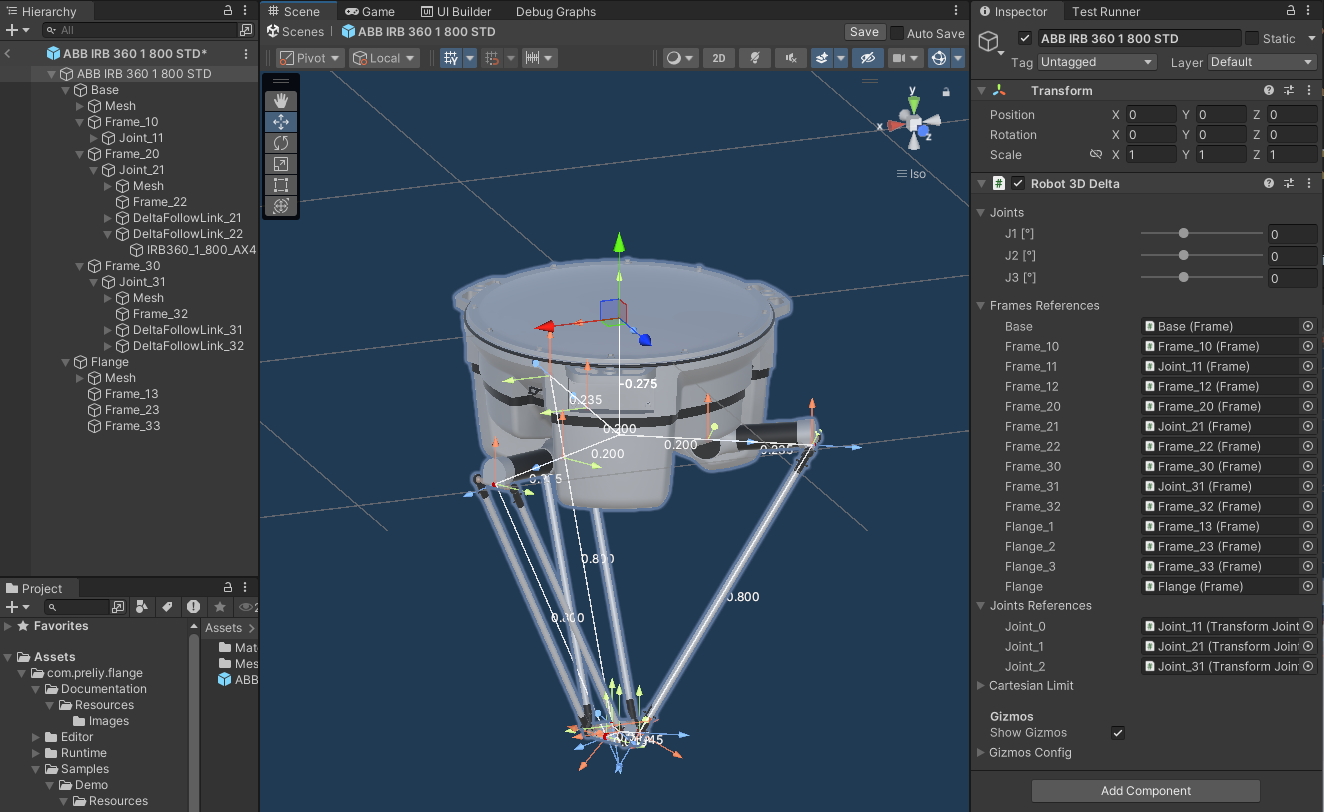Click the grid visibility icon
Screen dimensions: 1324x812
[x=451, y=58]
